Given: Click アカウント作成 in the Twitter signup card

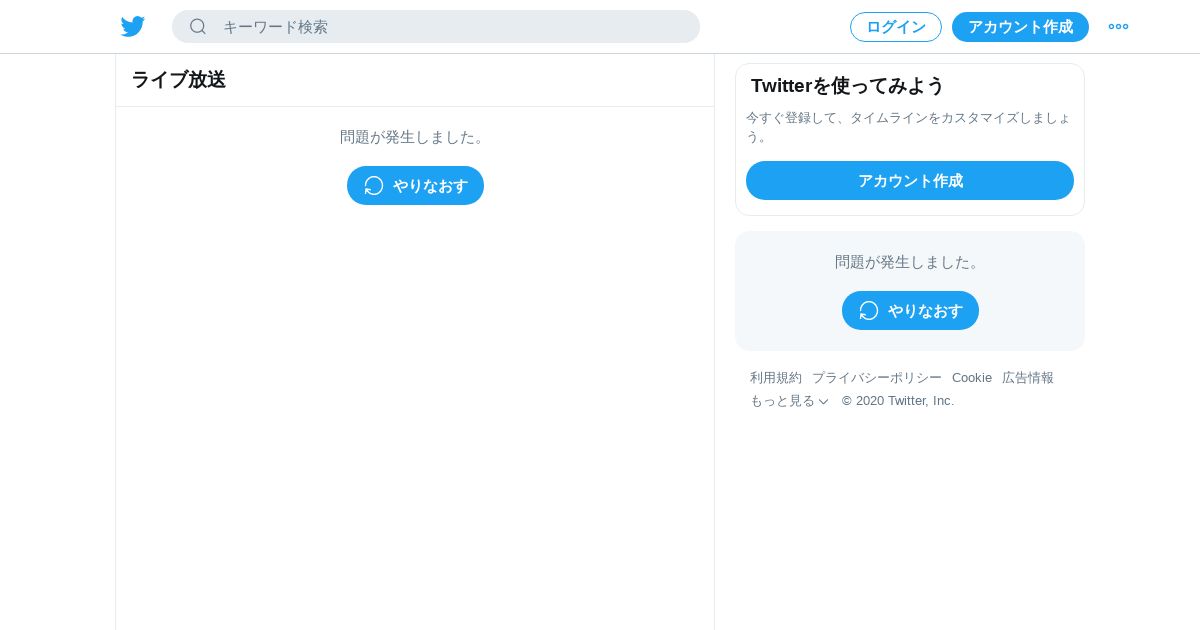Looking at the screenshot, I should 910,181.
